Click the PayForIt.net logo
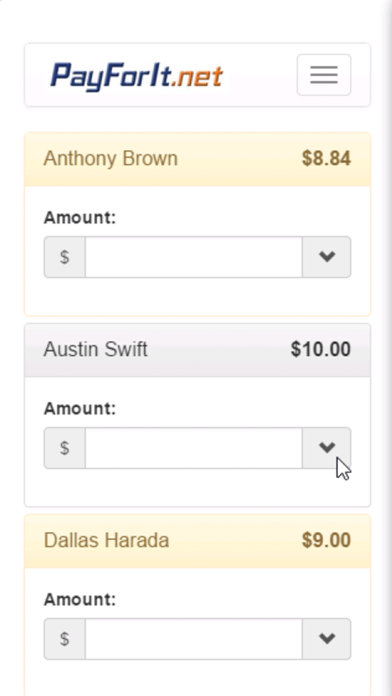Image resolution: width=392 pixels, height=696 pixels. [x=137, y=77]
